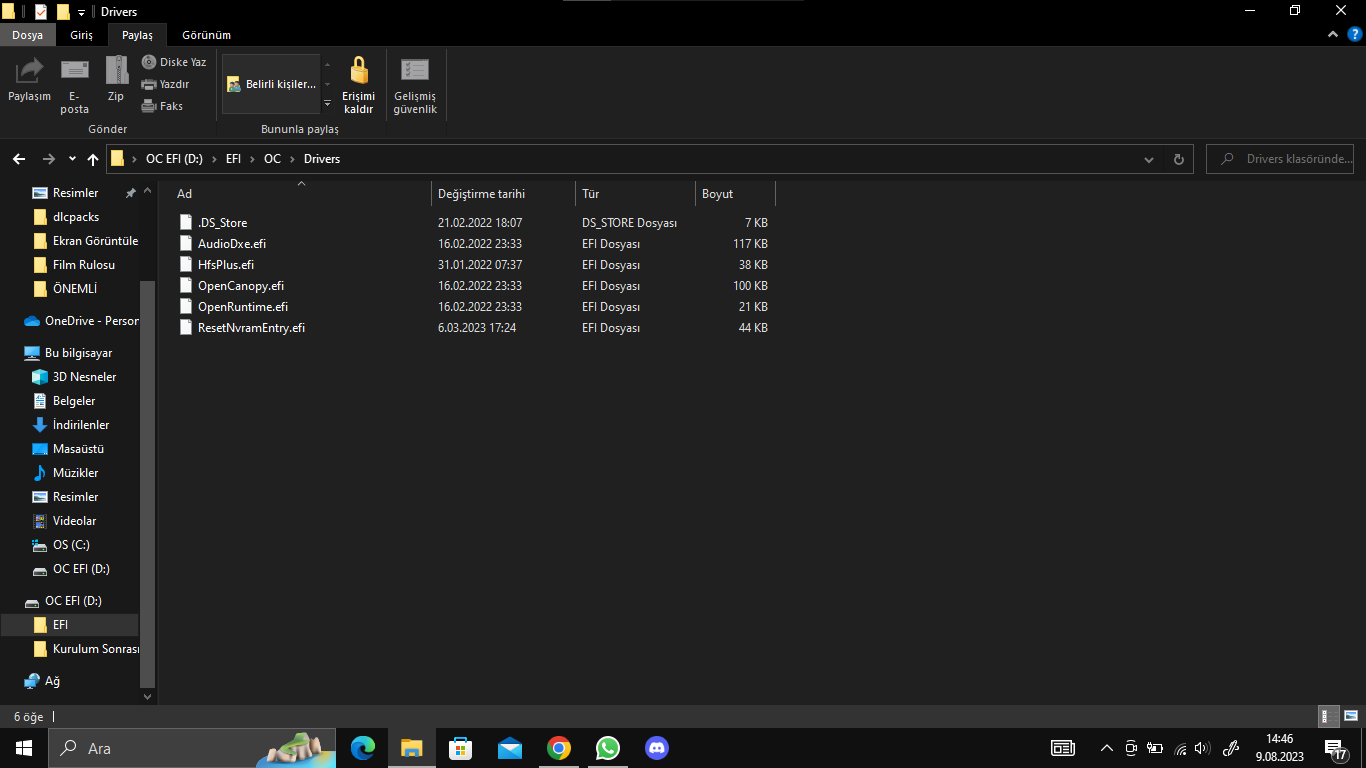Expand the share-with gallery dropdown
The height and width of the screenshot is (768, 1366).
click(x=327, y=104)
